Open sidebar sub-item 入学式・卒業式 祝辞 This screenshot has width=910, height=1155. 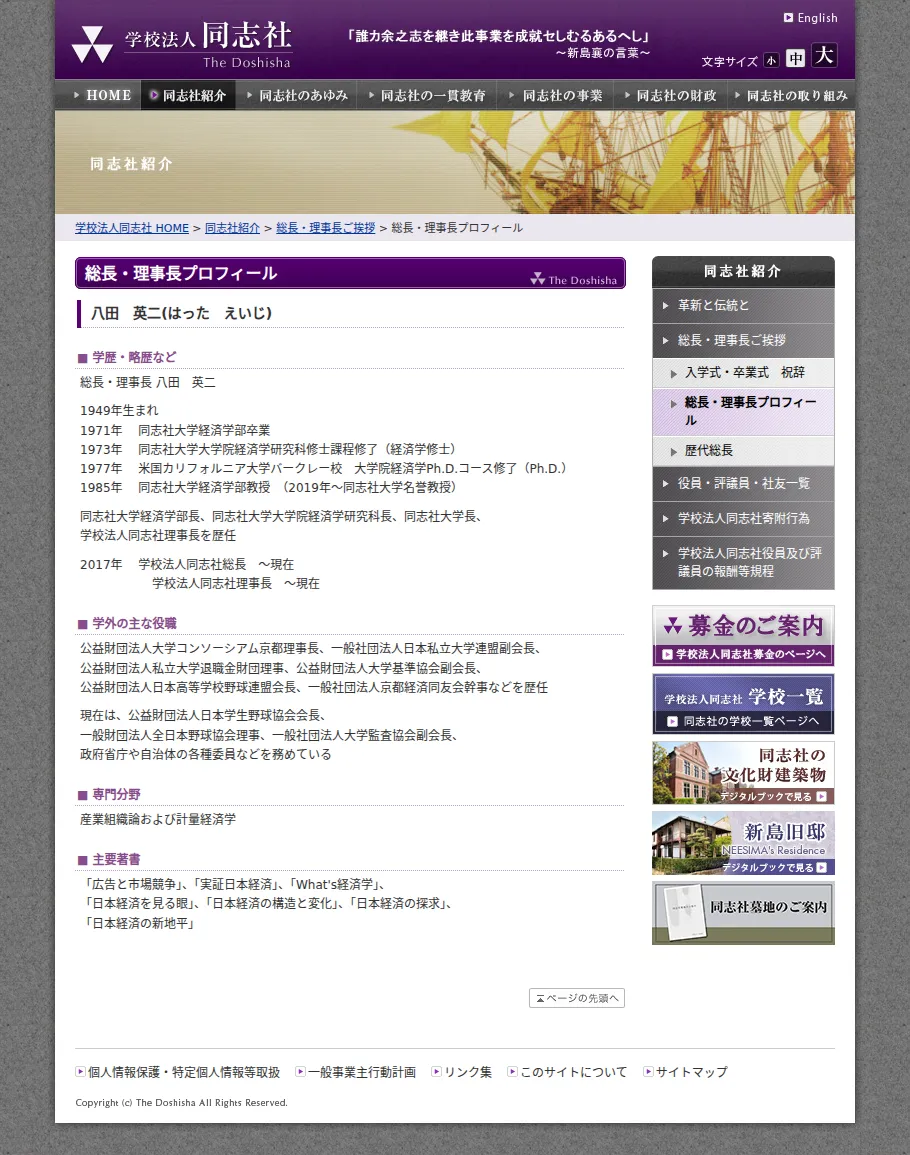click(x=743, y=373)
